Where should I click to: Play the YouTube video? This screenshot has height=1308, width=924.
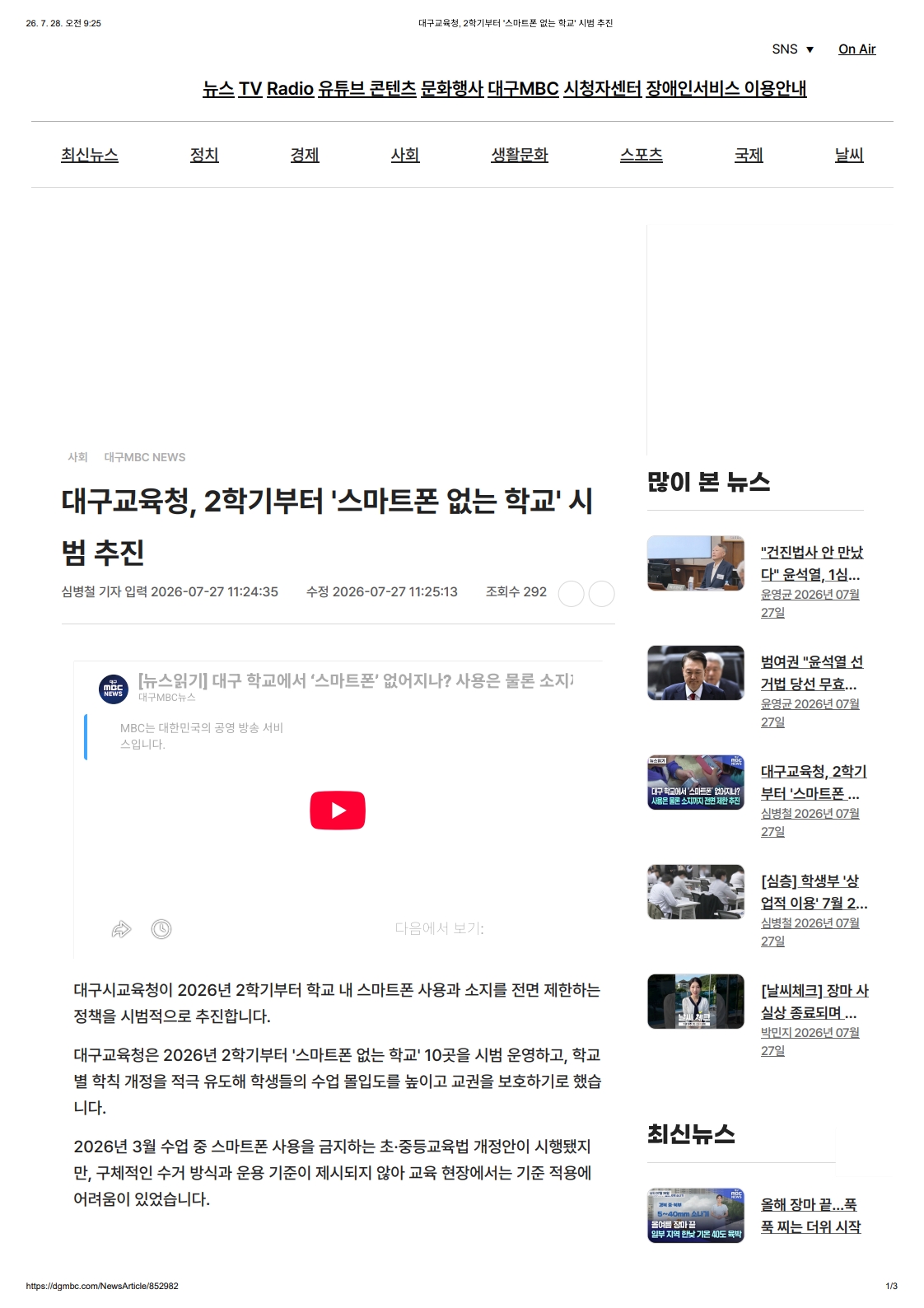click(338, 810)
